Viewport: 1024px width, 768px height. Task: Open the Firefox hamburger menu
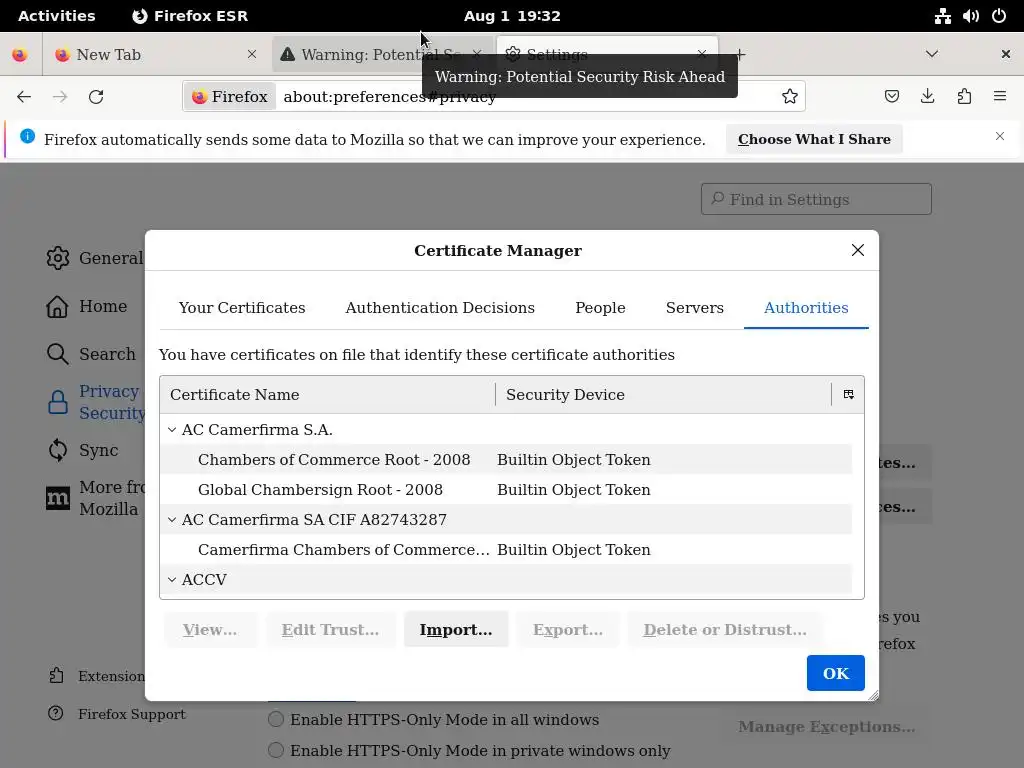point(1000,97)
